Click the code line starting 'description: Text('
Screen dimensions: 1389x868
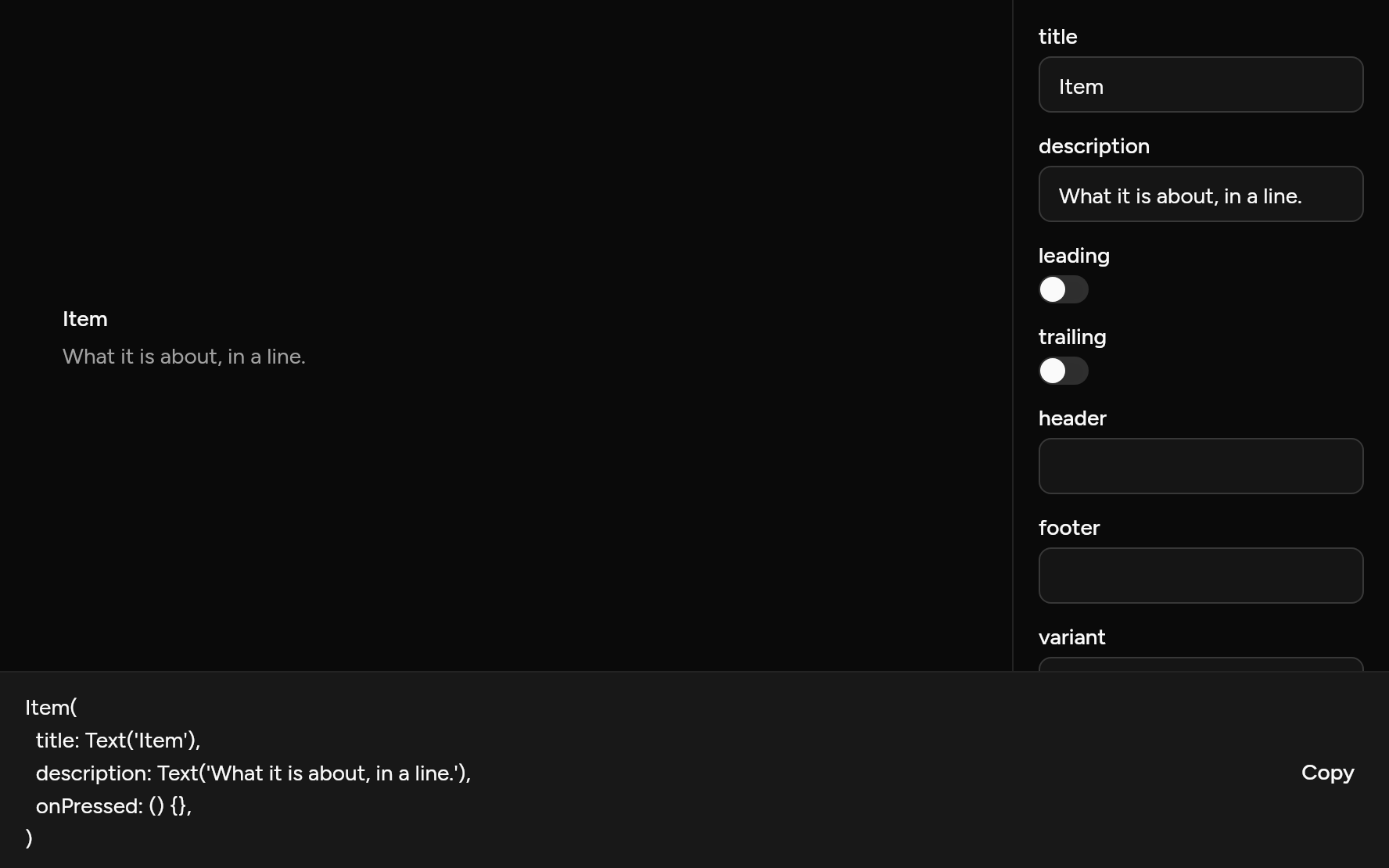[x=253, y=773]
